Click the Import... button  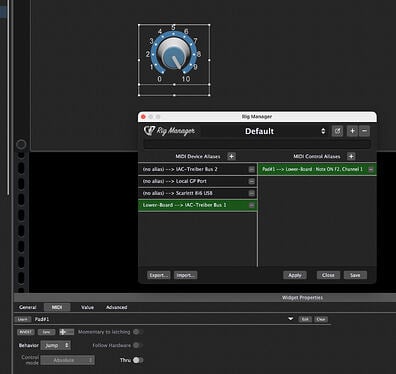point(186,275)
